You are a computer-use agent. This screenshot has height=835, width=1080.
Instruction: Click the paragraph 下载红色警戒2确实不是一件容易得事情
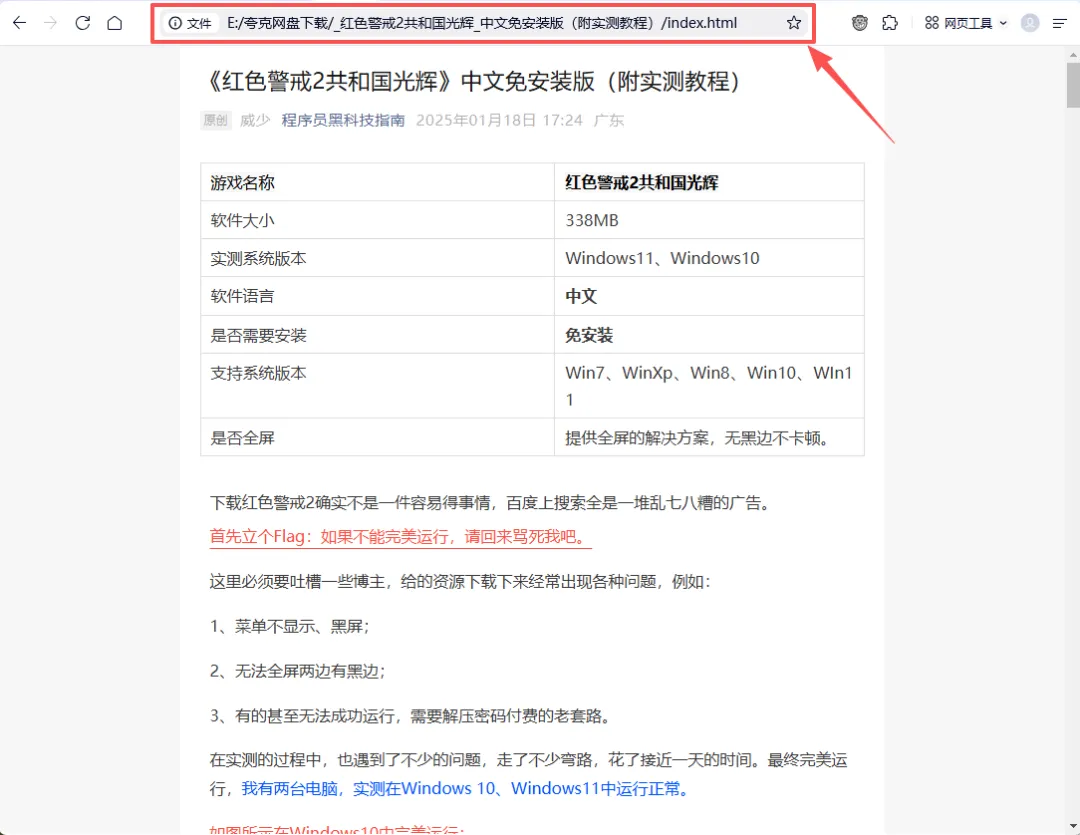[x=490, y=503]
